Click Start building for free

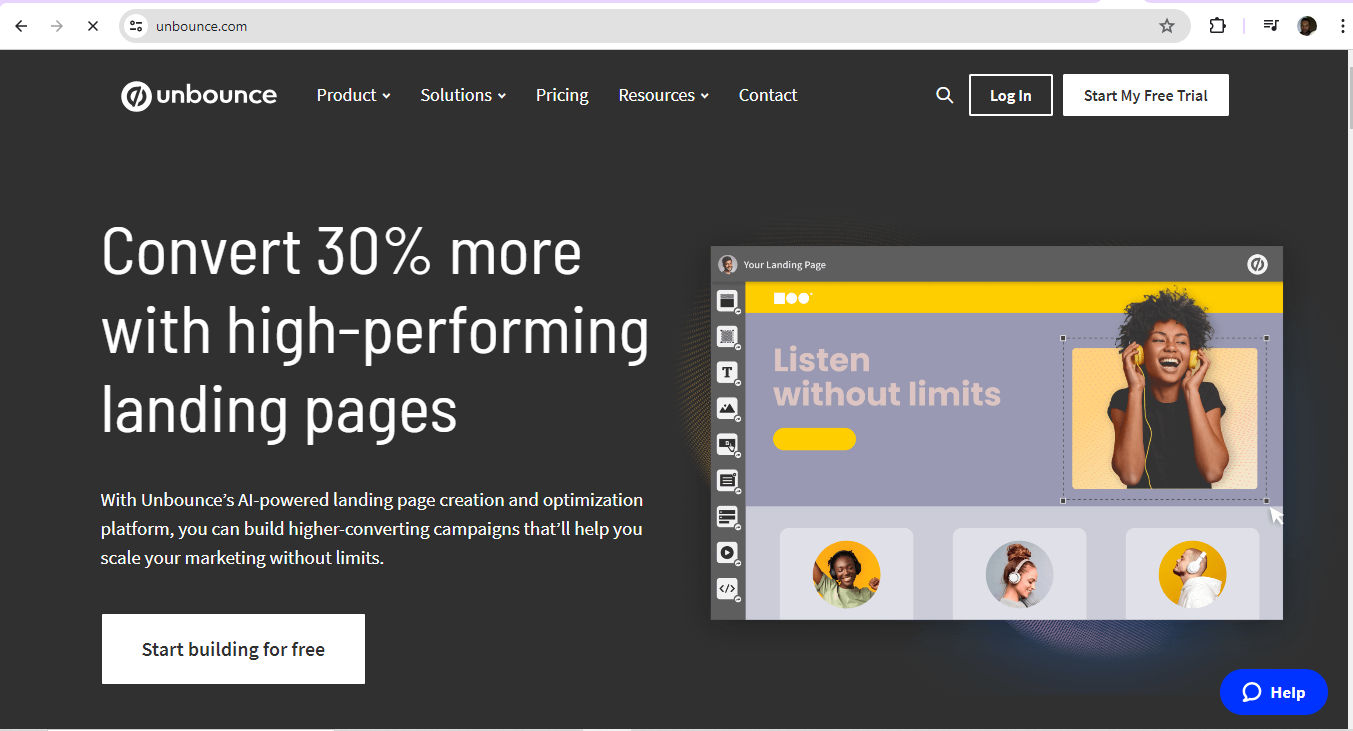coord(233,648)
